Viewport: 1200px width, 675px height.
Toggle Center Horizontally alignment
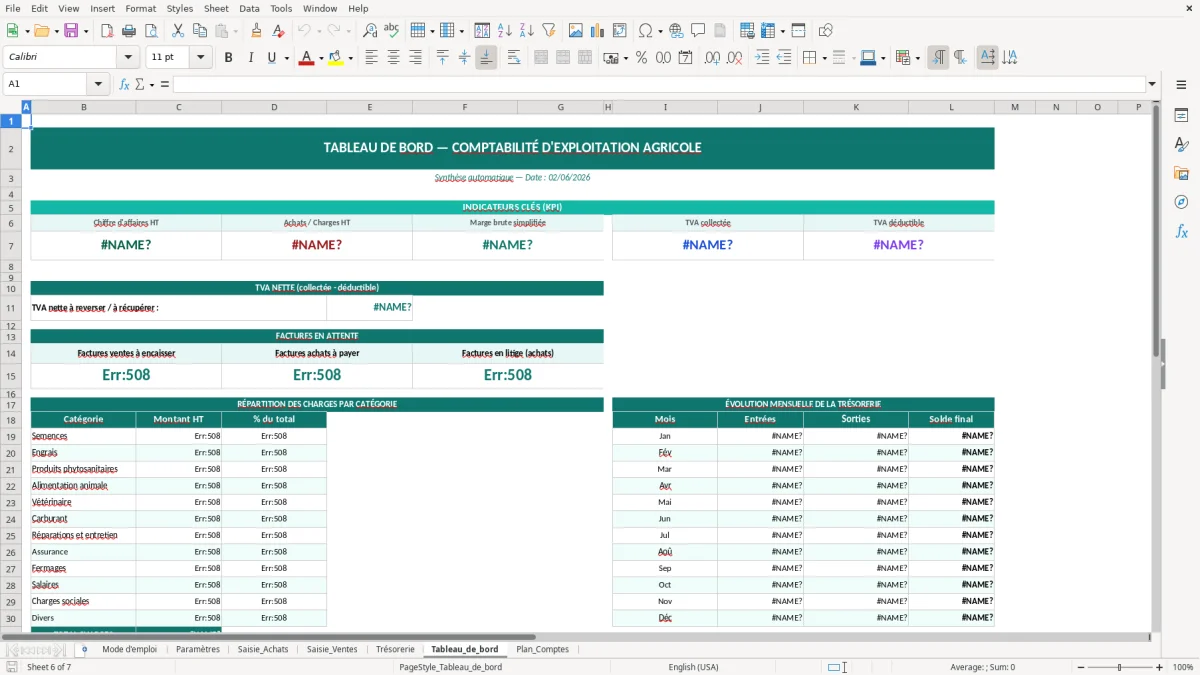coord(393,58)
